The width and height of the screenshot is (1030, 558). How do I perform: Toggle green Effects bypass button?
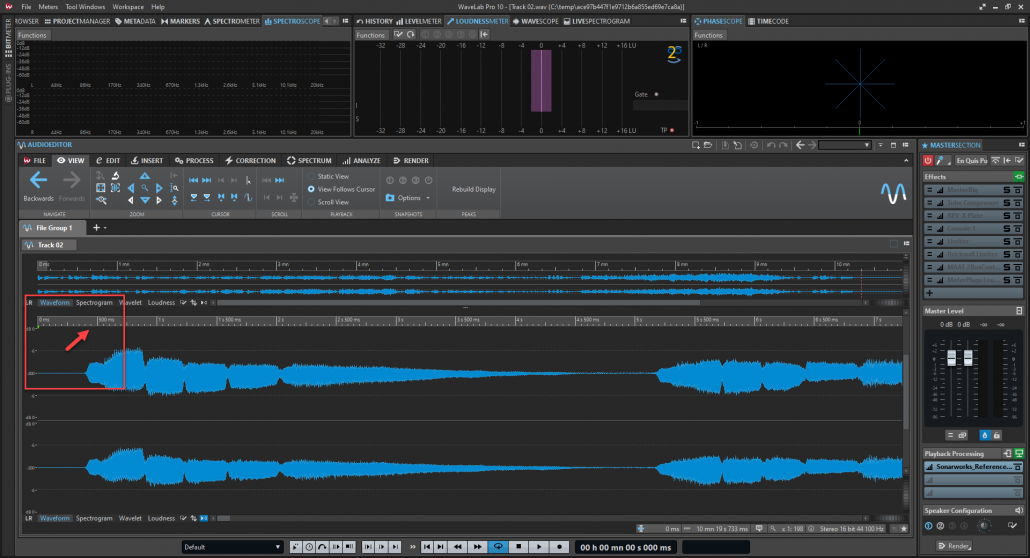coord(1019,177)
